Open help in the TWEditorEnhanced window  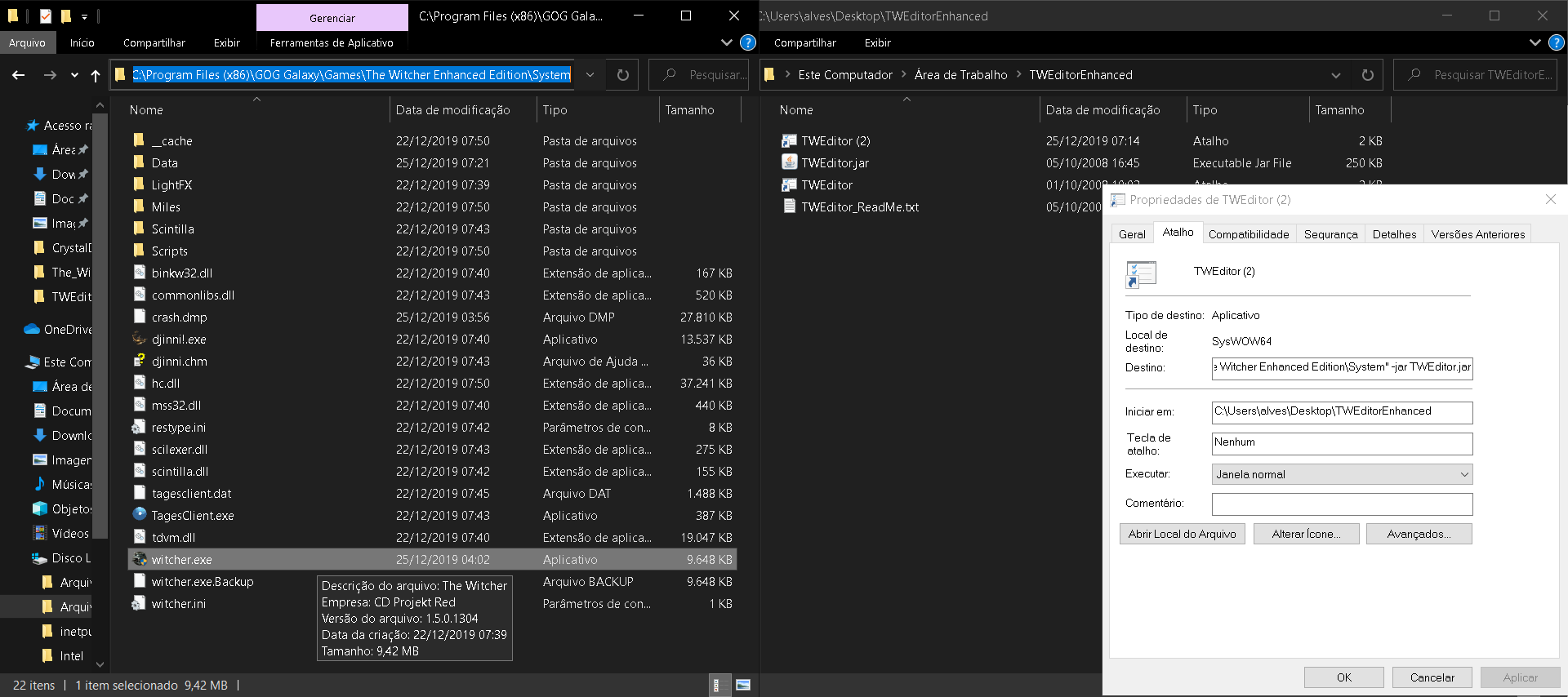pos(1557,42)
